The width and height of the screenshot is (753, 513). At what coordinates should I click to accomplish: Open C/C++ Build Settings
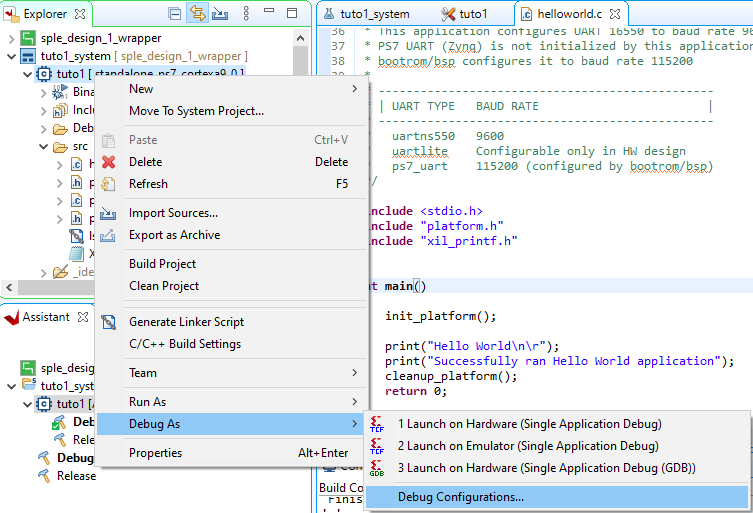232,344
